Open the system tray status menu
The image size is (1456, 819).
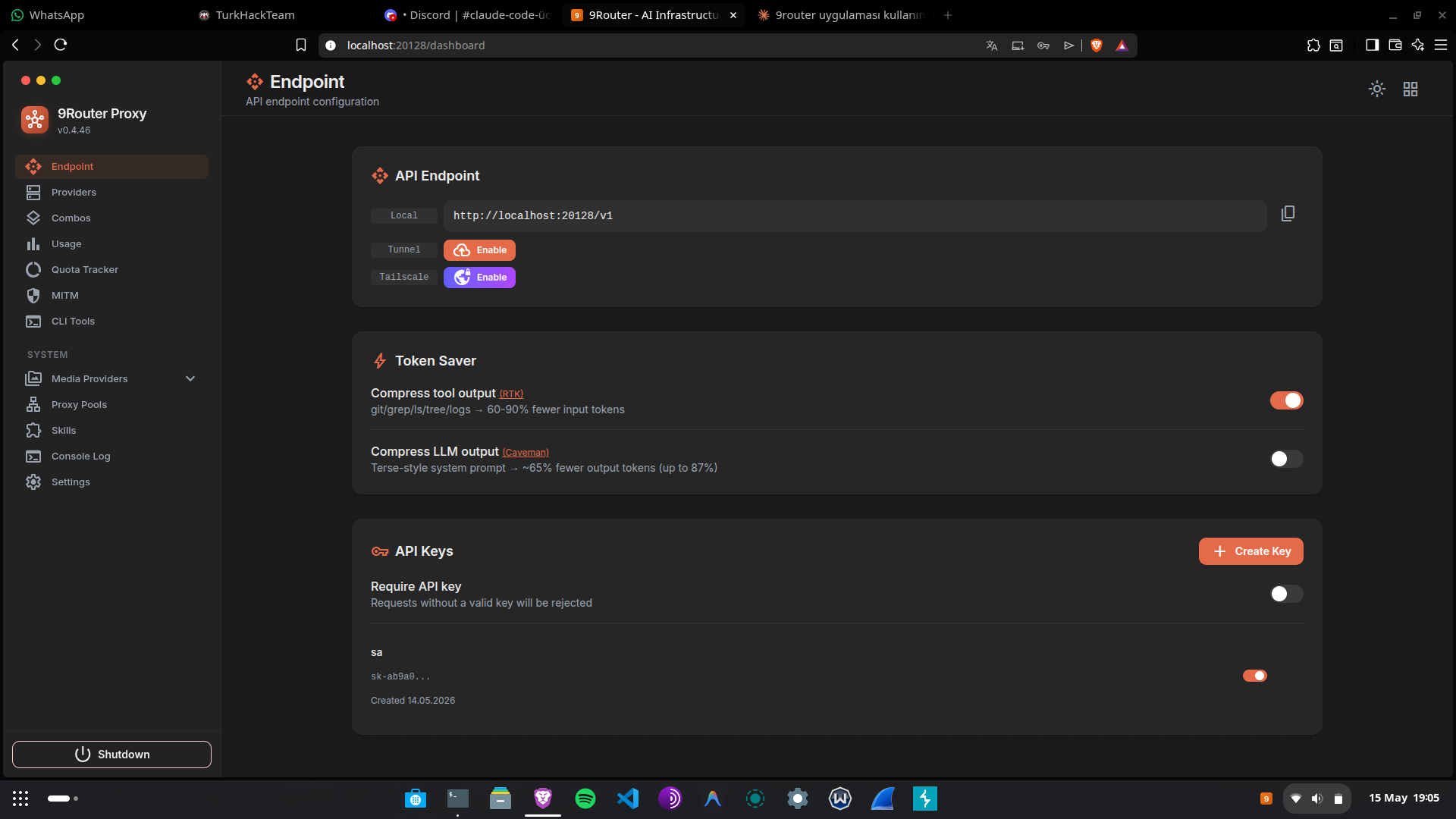point(1317,799)
